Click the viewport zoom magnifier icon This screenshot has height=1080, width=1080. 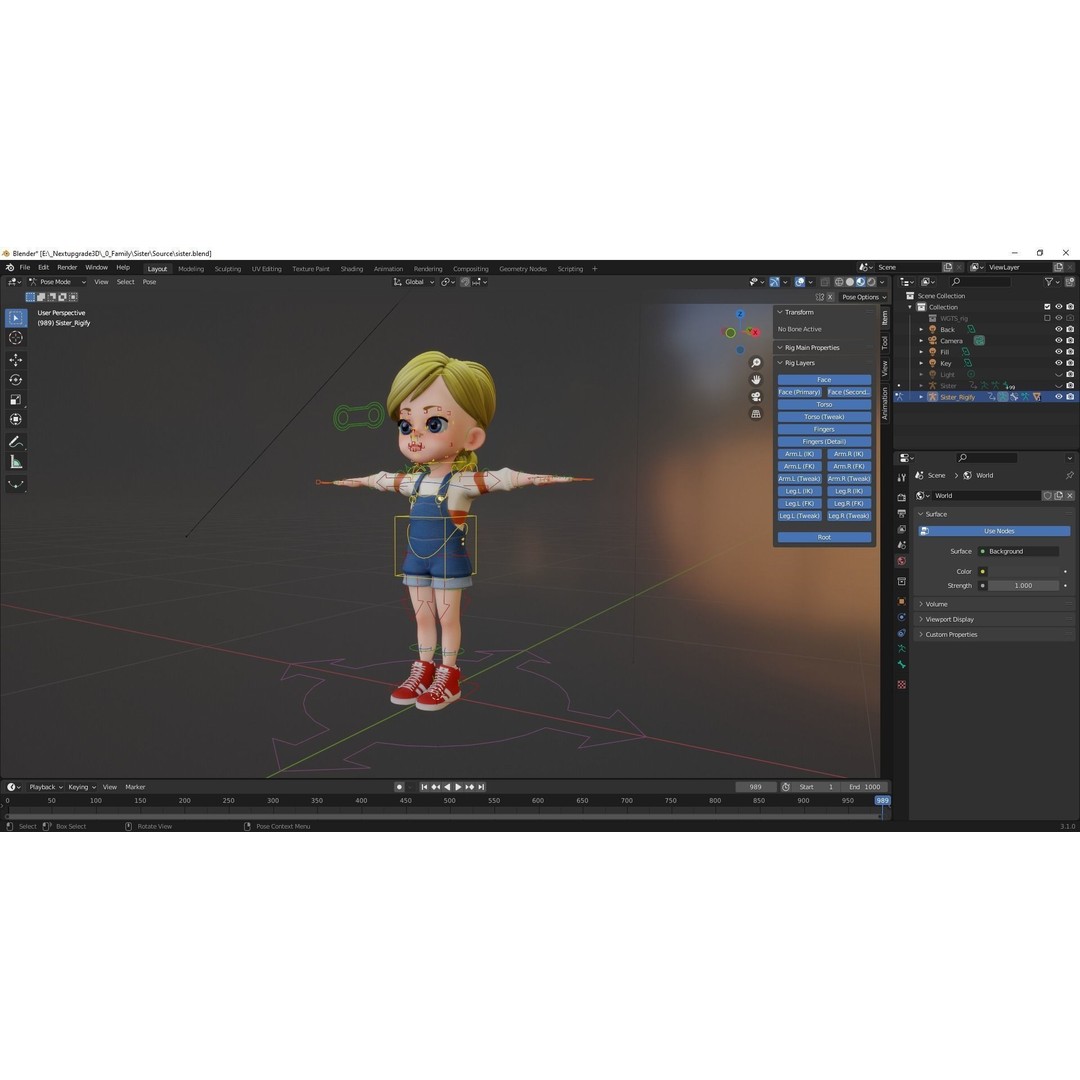click(x=756, y=363)
